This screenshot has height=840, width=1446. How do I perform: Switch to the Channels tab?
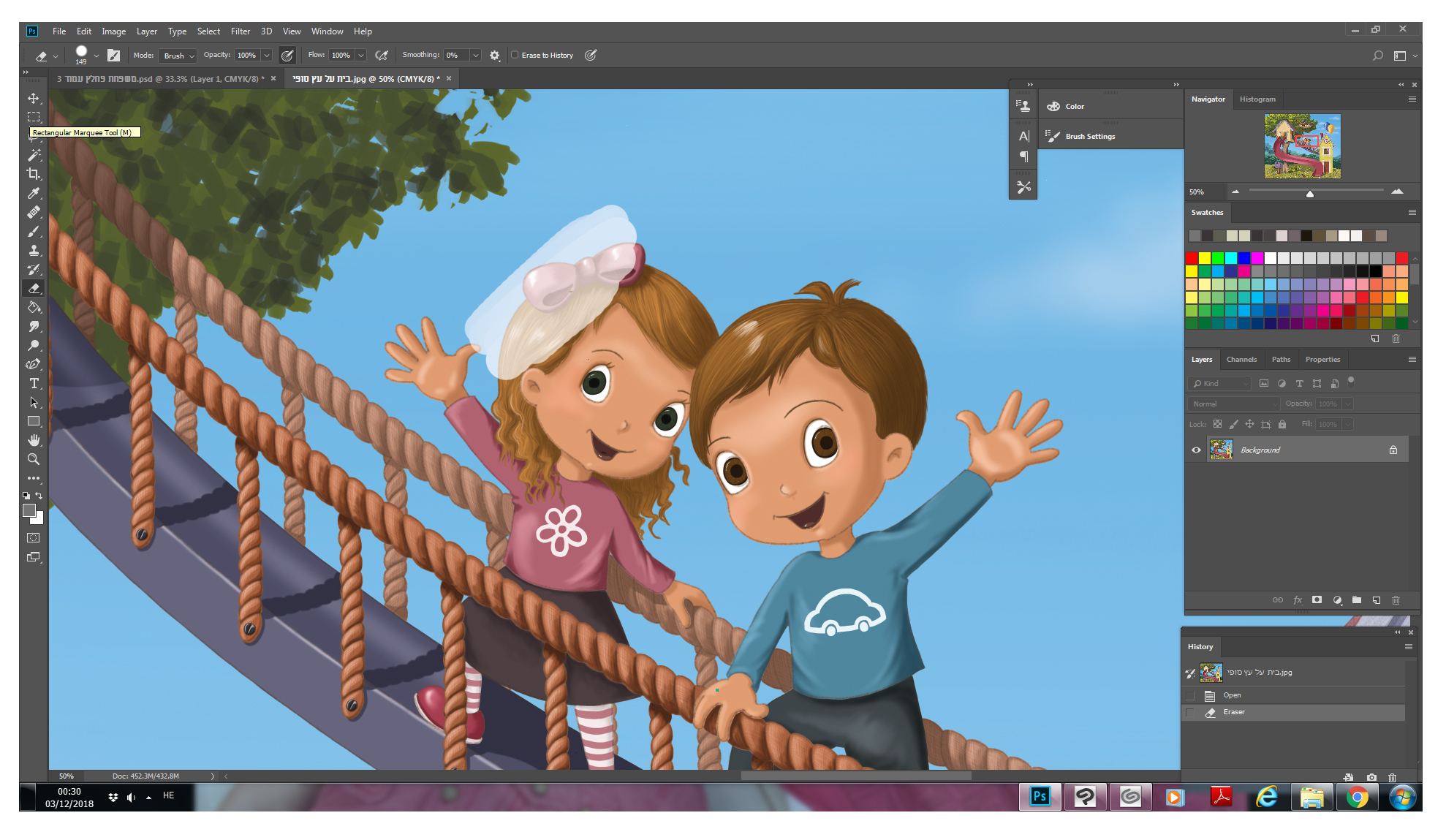1241,360
